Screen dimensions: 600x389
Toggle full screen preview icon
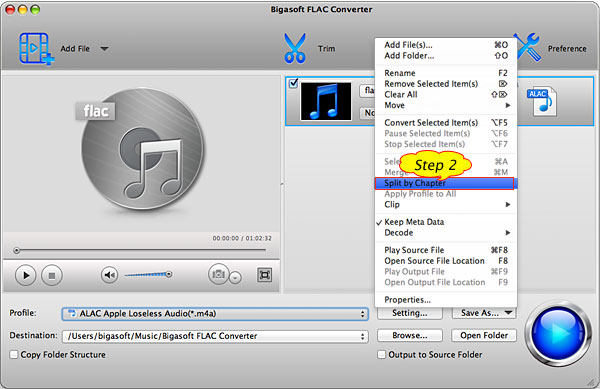(264, 275)
